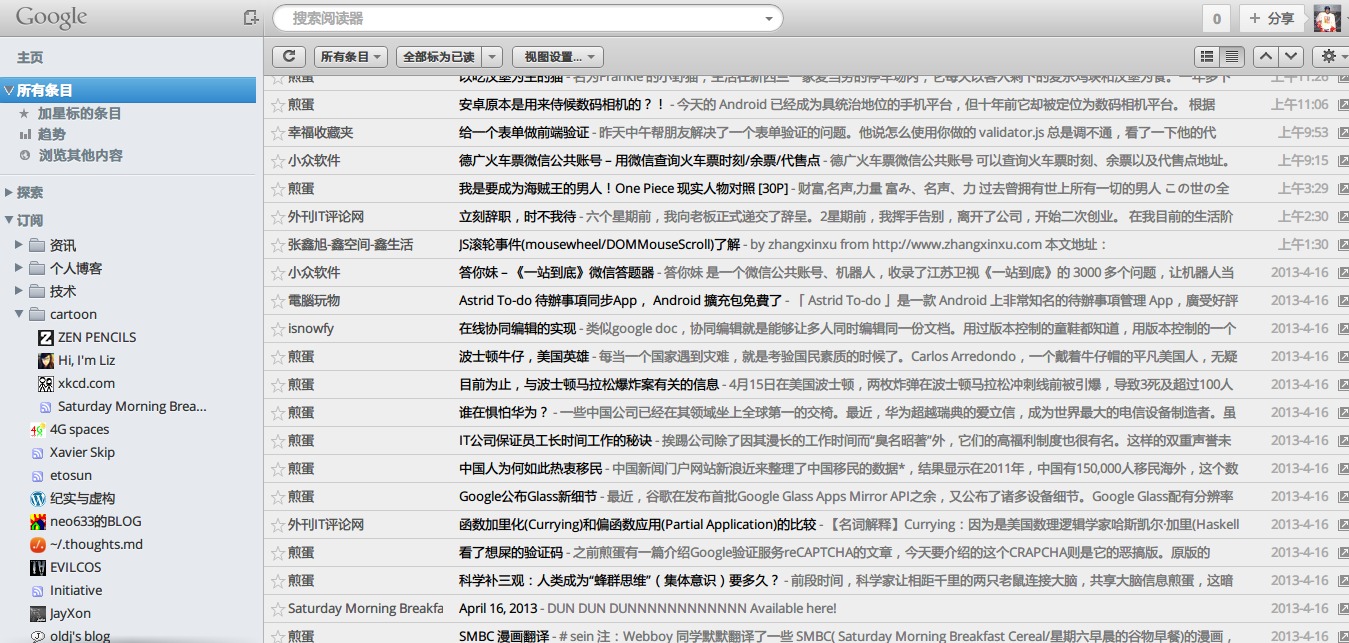Select the 资讯 folder icon
Image resolution: width=1349 pixels, height=643 pixels.
point(37,245)
